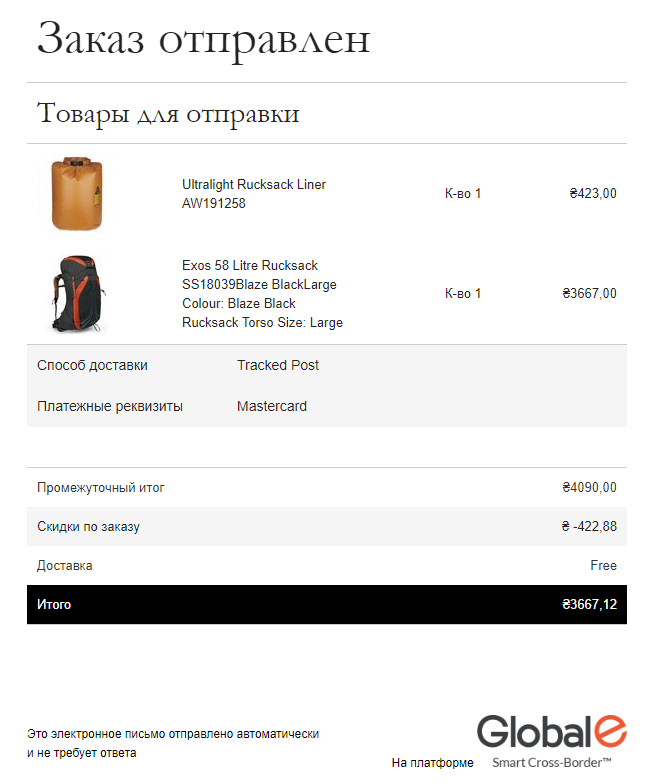Click the Товары для отправки section heading
The image size is (649, 783).
[168, 114]
